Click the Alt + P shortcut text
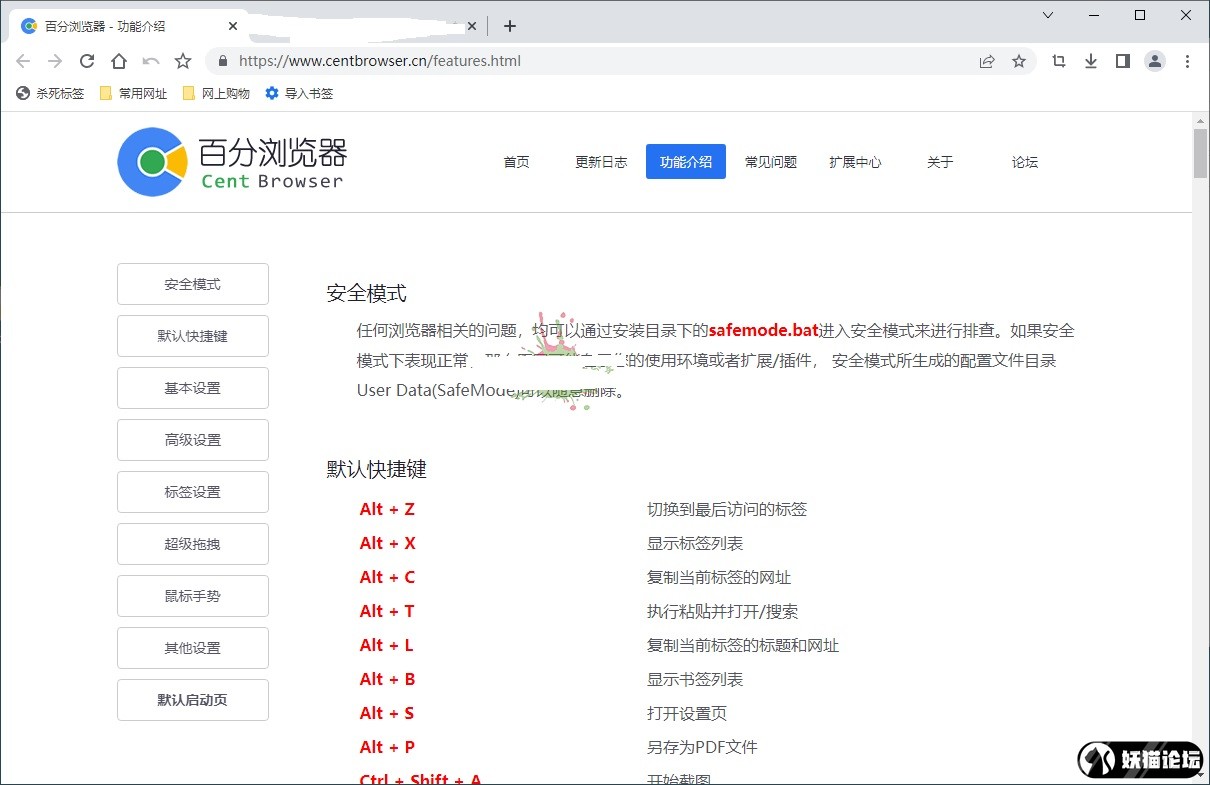Image resolution: width=1210 pixels, height=785 pixels. [x=388, y=747]
